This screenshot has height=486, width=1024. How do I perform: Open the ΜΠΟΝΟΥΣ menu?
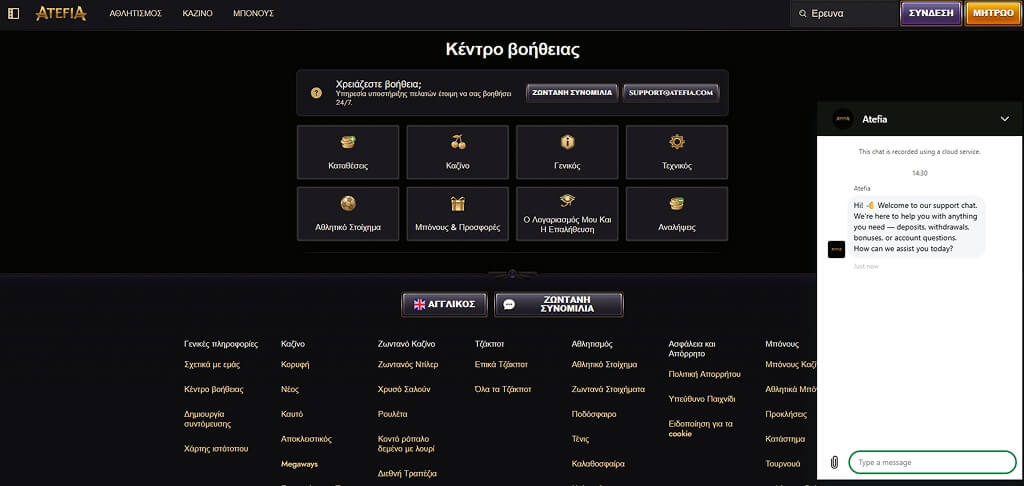coord(253,13)
